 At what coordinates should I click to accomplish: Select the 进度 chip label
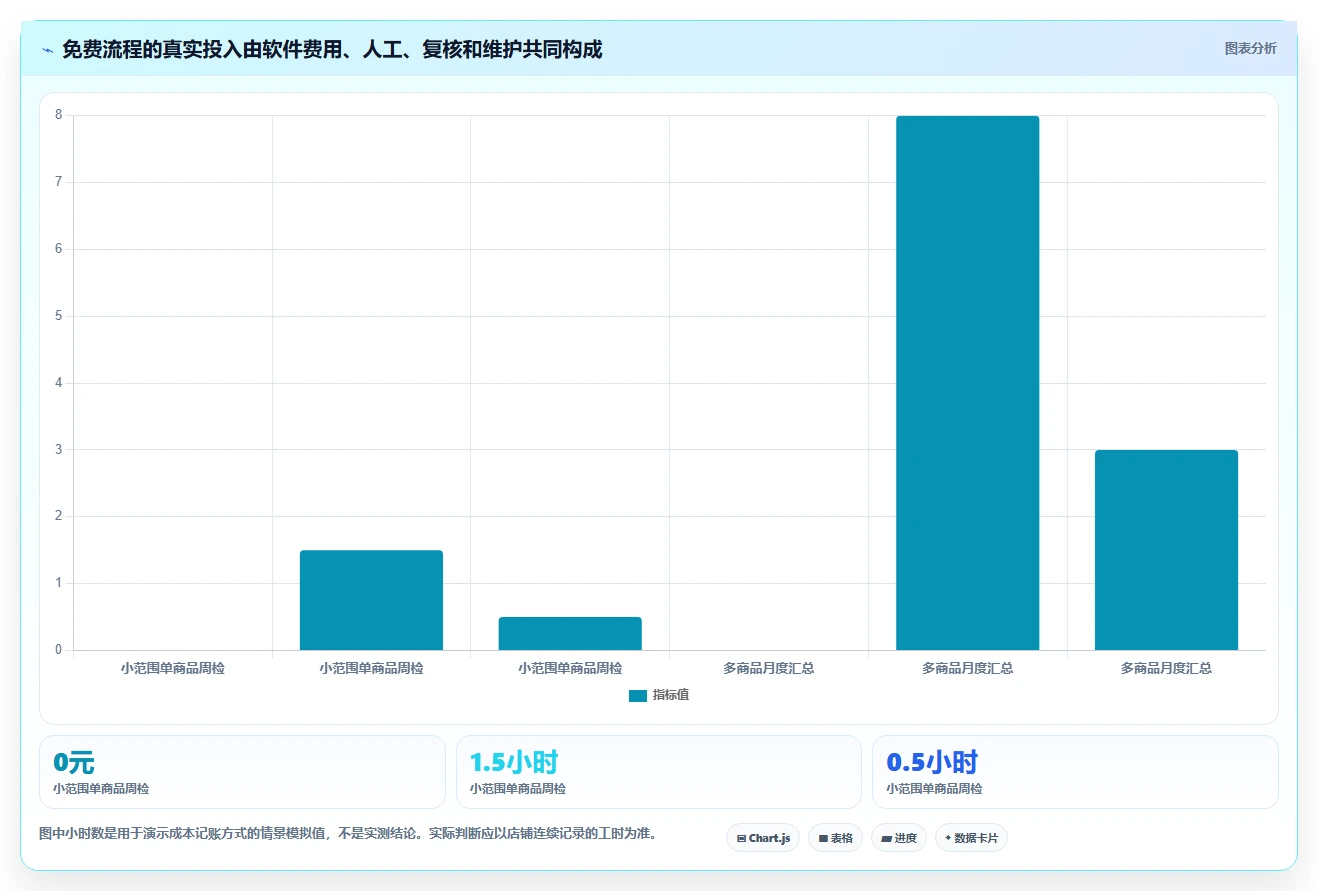906,839
